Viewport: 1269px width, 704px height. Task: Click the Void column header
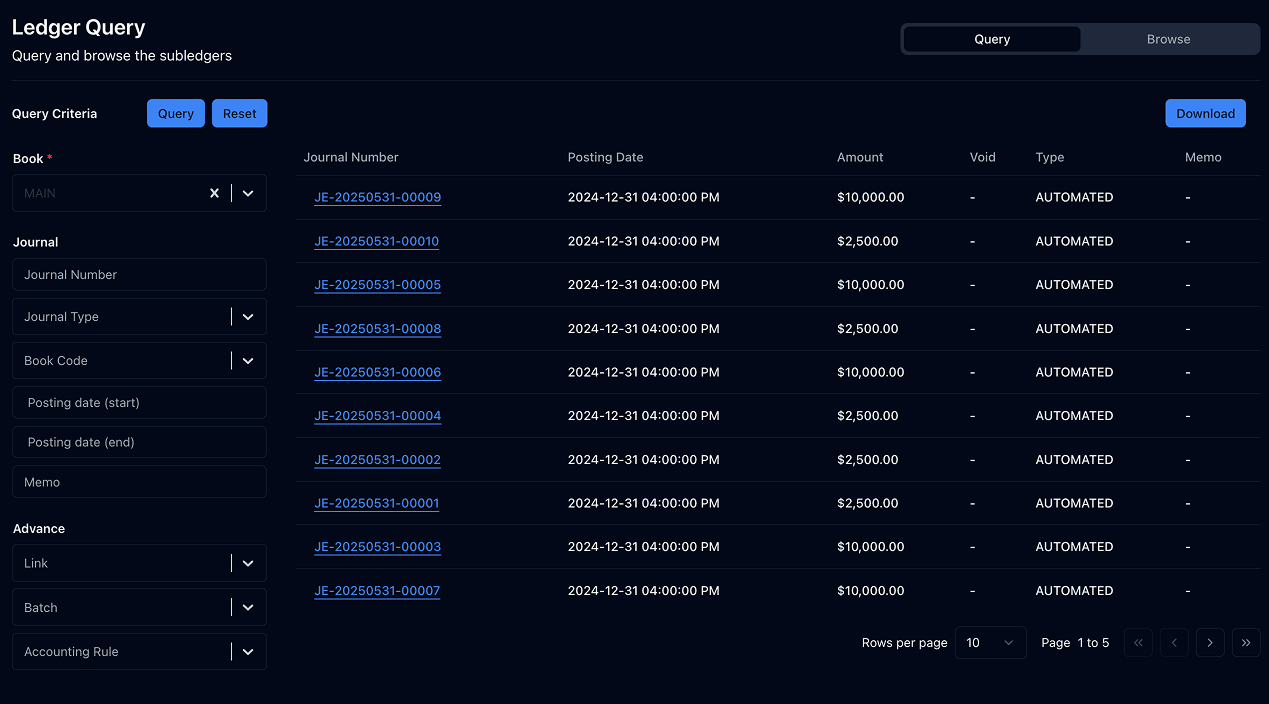coord(983,157)
